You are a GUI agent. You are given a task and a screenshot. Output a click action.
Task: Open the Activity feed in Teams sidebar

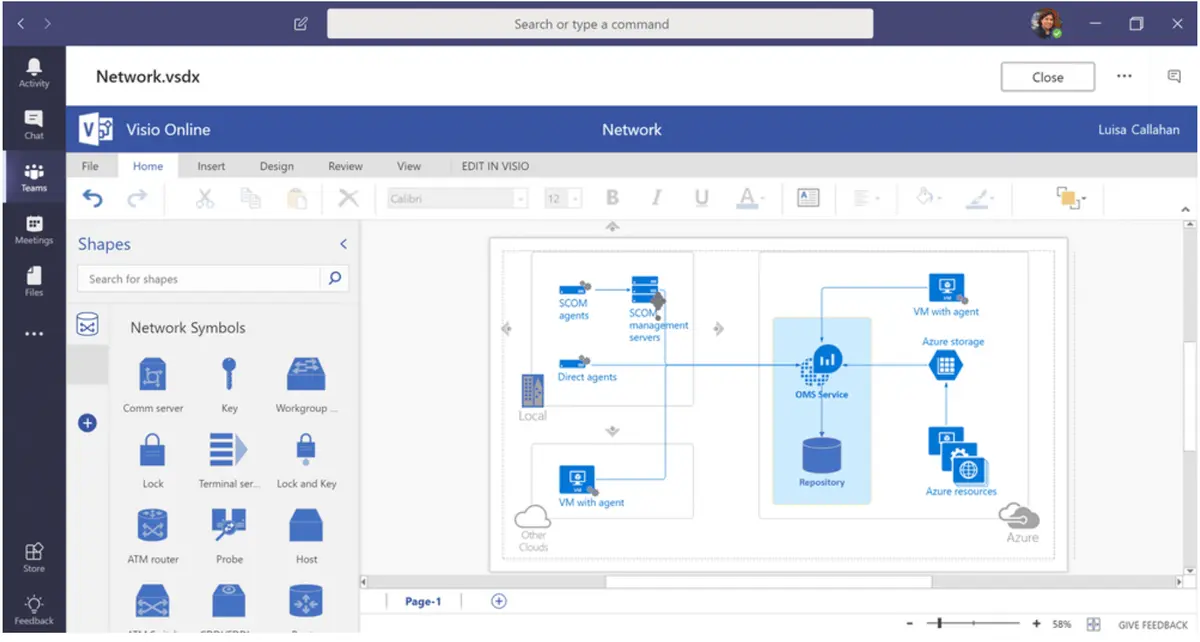(34, 72)
